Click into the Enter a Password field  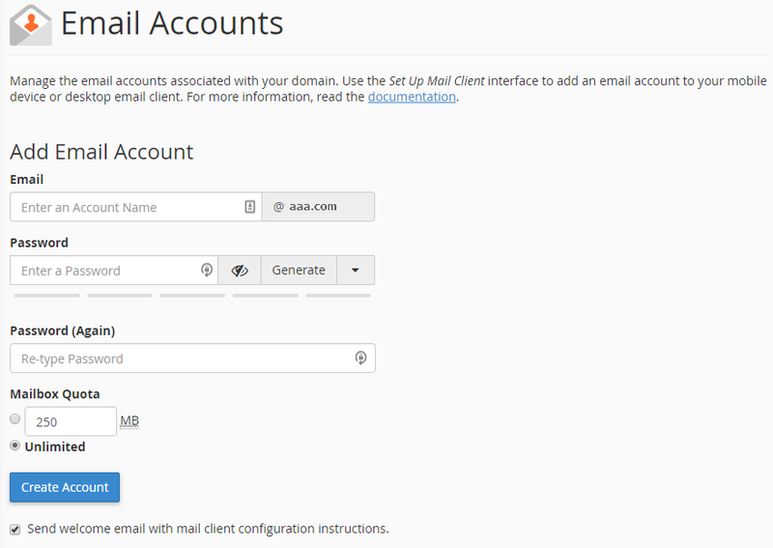point(105,270)
